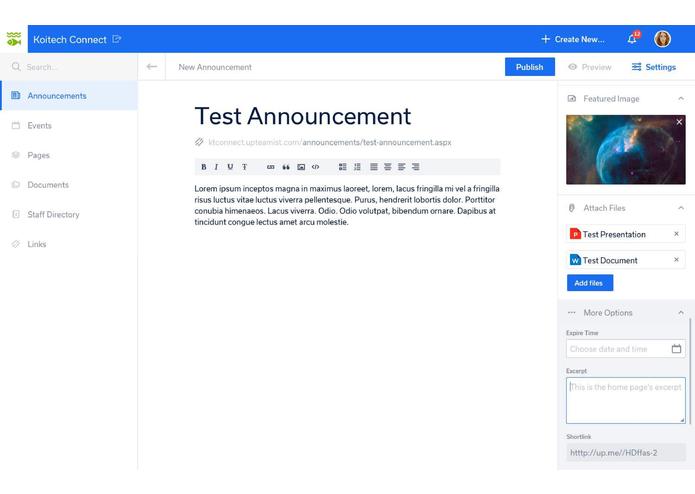Edit the announcement URL slug

coord(377,142)
